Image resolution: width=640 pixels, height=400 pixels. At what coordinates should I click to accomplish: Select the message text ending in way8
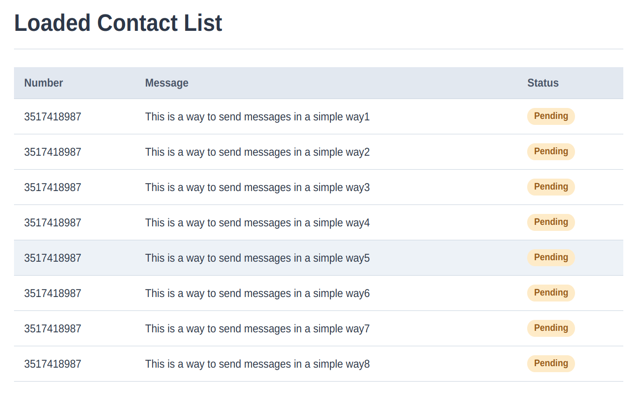pyautogui.click(x=257, y=364)
